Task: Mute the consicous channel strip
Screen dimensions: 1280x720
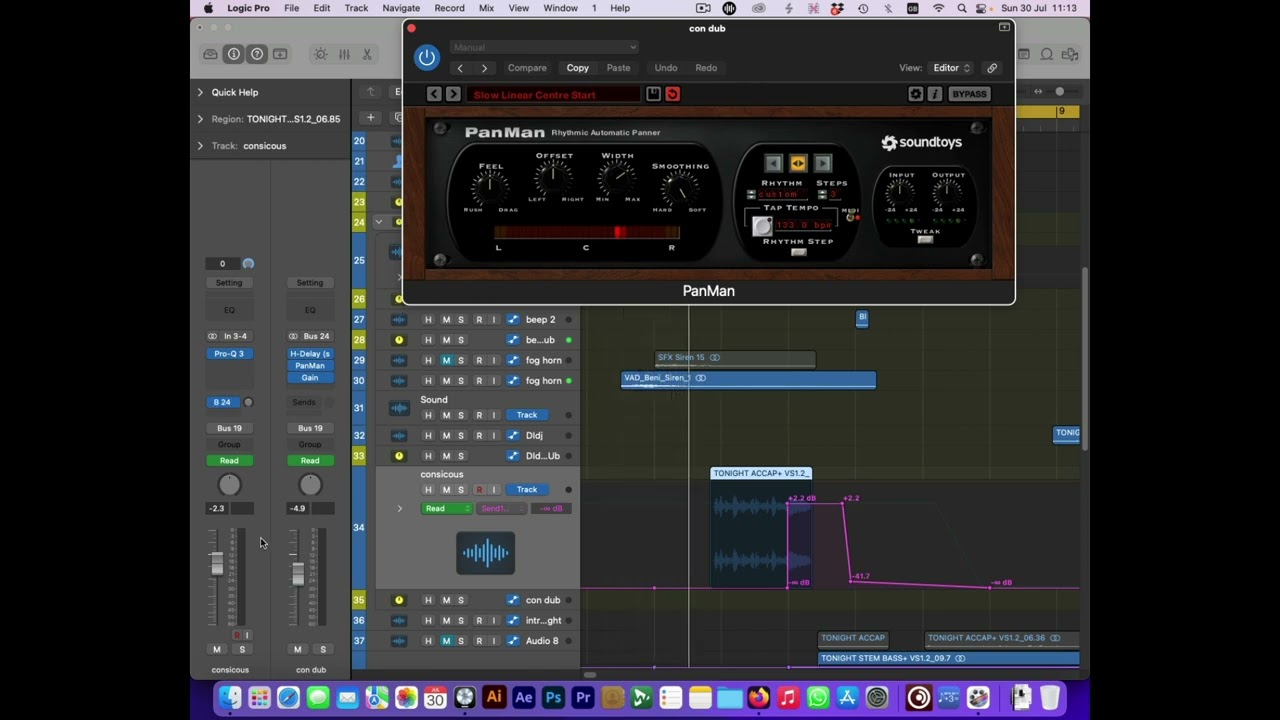Action: 217,649
